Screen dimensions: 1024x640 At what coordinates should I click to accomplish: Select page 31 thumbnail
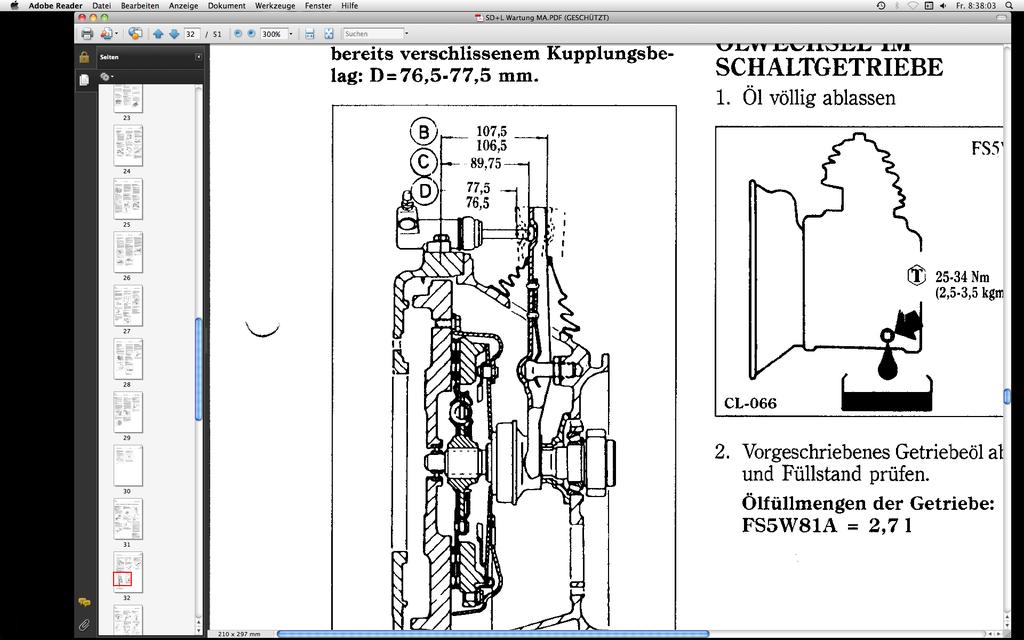click(128, 519)
